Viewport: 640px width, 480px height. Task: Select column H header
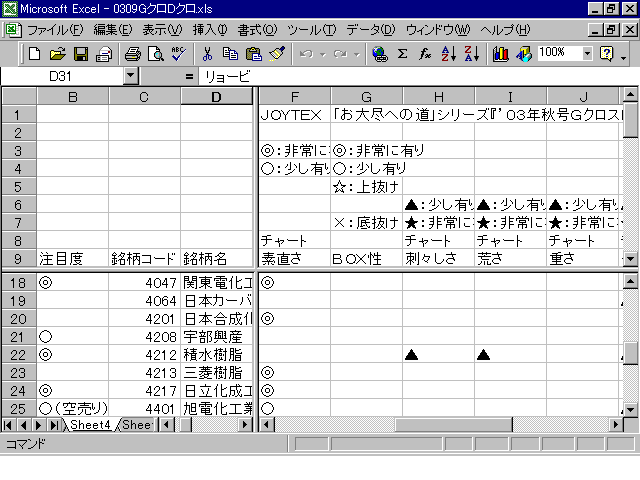[439, 97]
